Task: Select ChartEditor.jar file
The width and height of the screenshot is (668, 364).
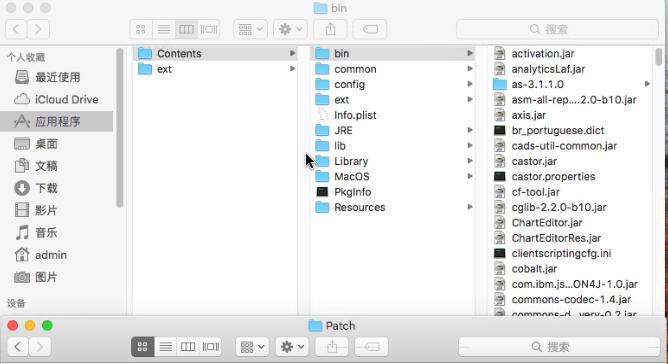Action: (x=571, y=222)
